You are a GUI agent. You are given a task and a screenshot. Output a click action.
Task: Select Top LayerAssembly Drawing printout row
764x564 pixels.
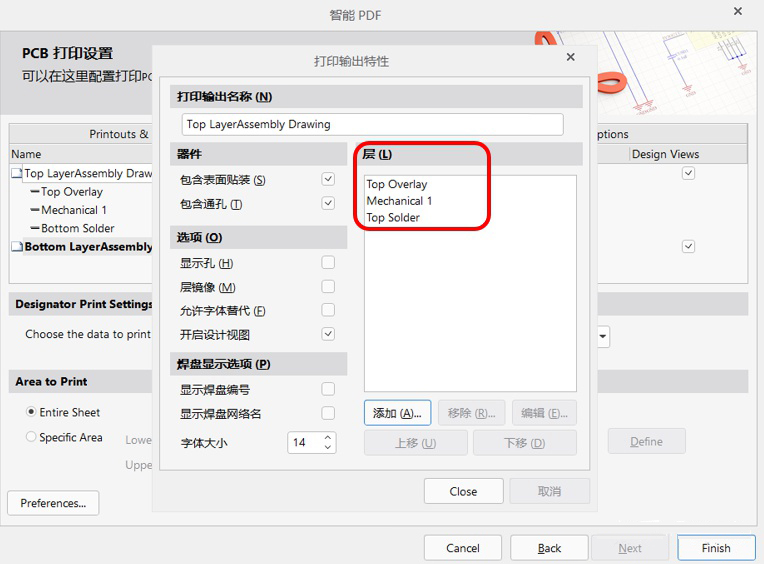(88, 173)
